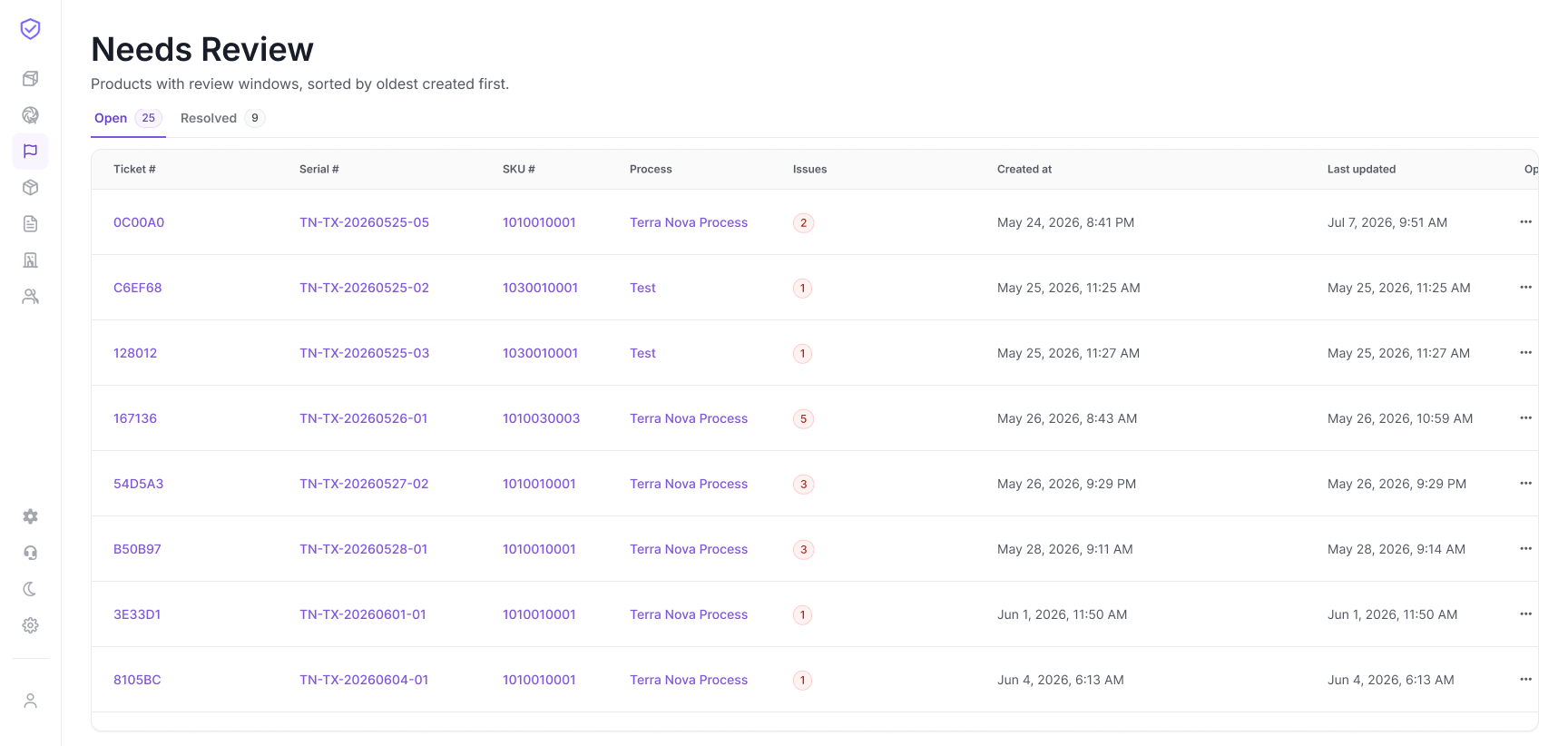Open Terra Nova Process in ticket 8105BC row

point(689,680)
